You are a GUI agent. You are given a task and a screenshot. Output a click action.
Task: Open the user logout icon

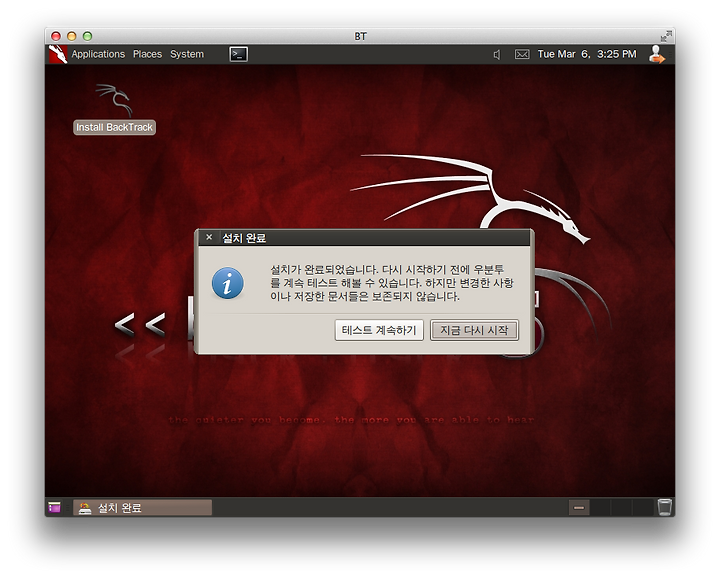(657, 54)
